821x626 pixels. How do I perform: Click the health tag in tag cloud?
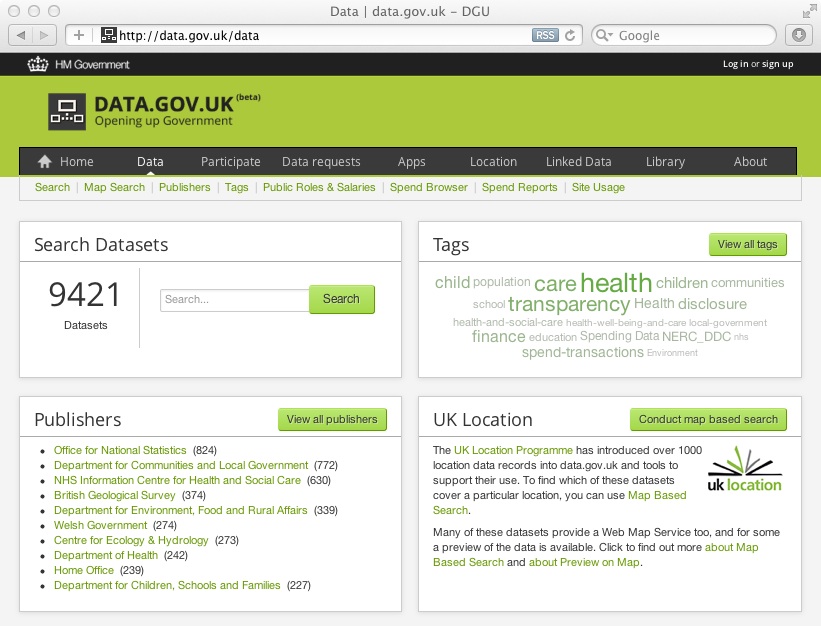coord(616,283)
